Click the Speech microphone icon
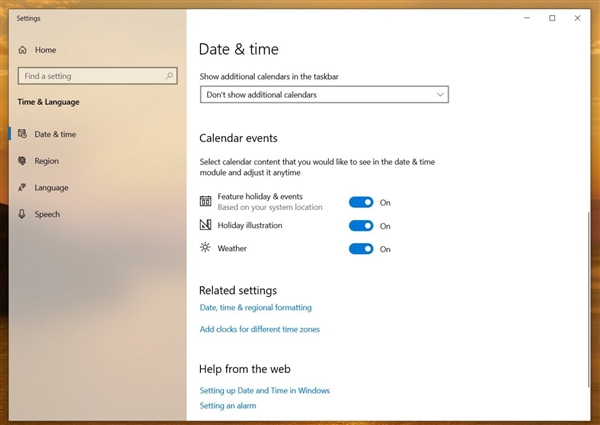This screenshot has width=600, height=425. pyautogui.click(x=22, y=214)
